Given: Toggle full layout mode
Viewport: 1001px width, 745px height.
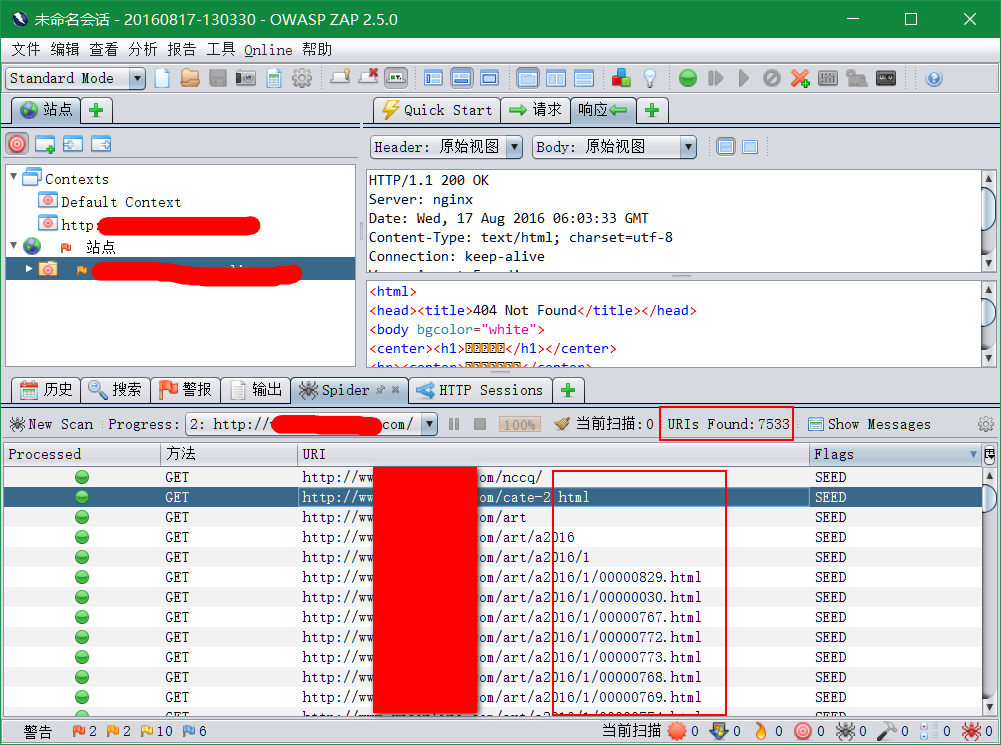Looking at the screenshot, I should point(490,78).
